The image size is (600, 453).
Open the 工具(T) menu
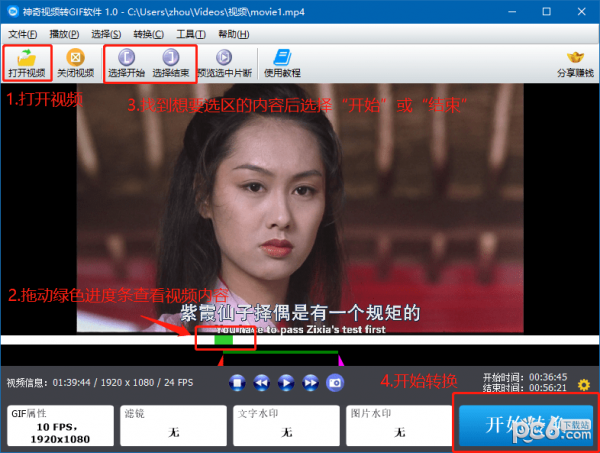[191, 34]
